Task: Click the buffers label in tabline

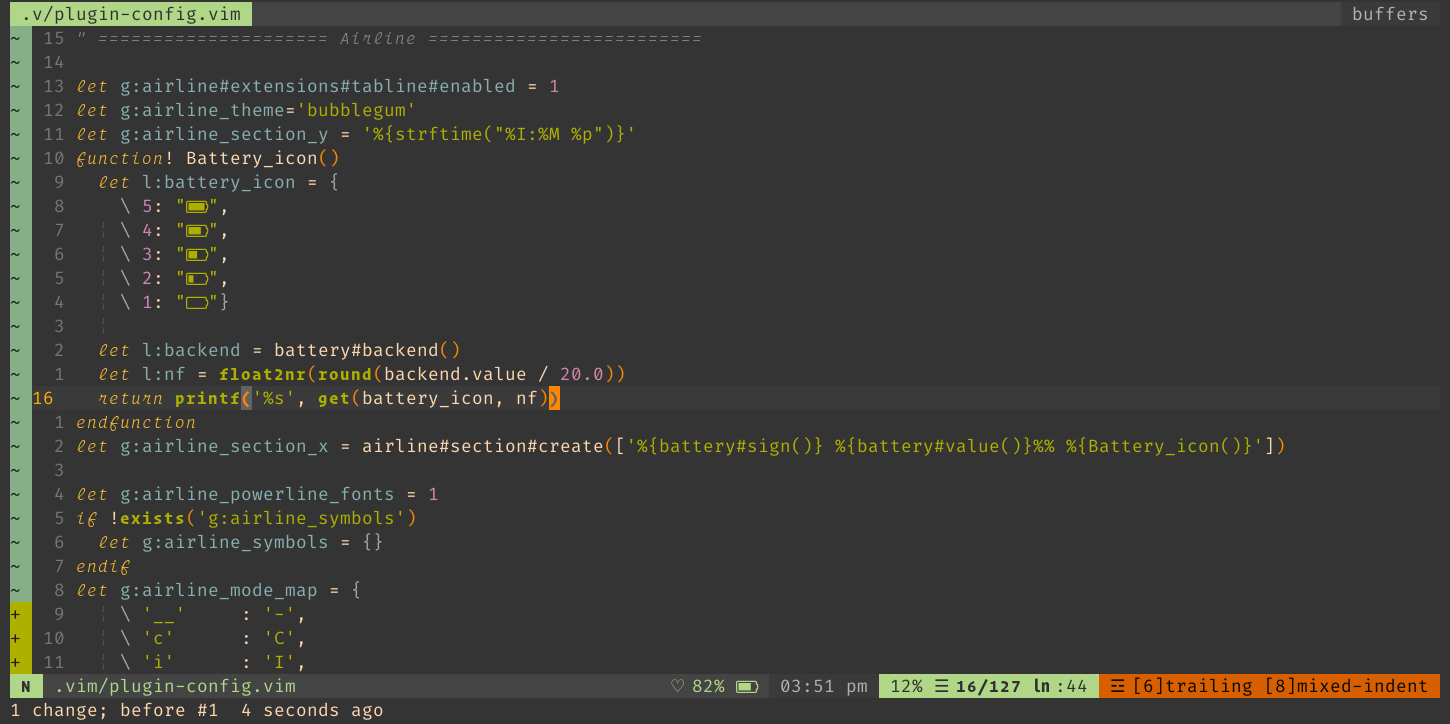Action: coord(1390,14)
